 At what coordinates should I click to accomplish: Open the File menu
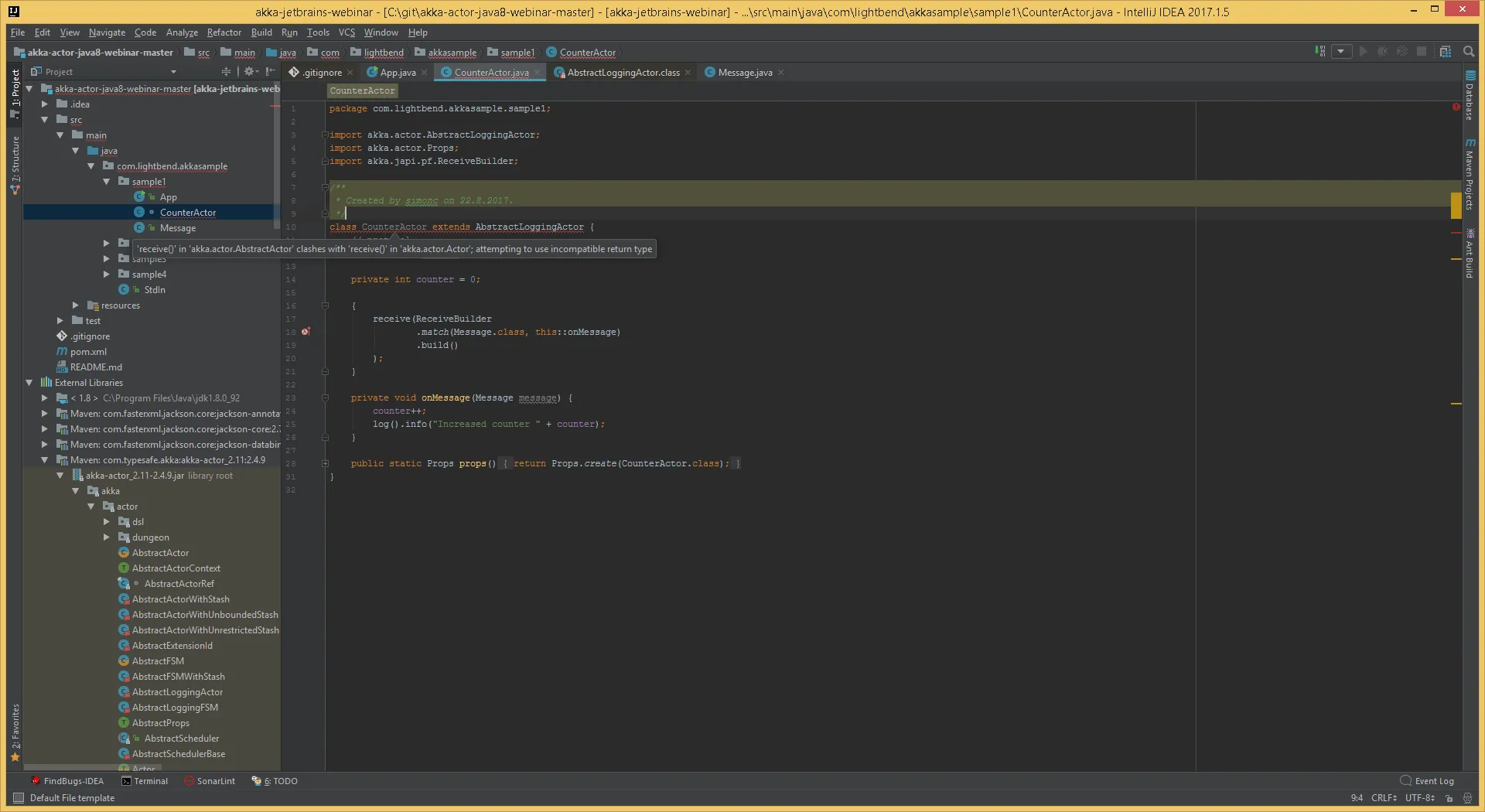pyautogui.click(x=18, y=32)
